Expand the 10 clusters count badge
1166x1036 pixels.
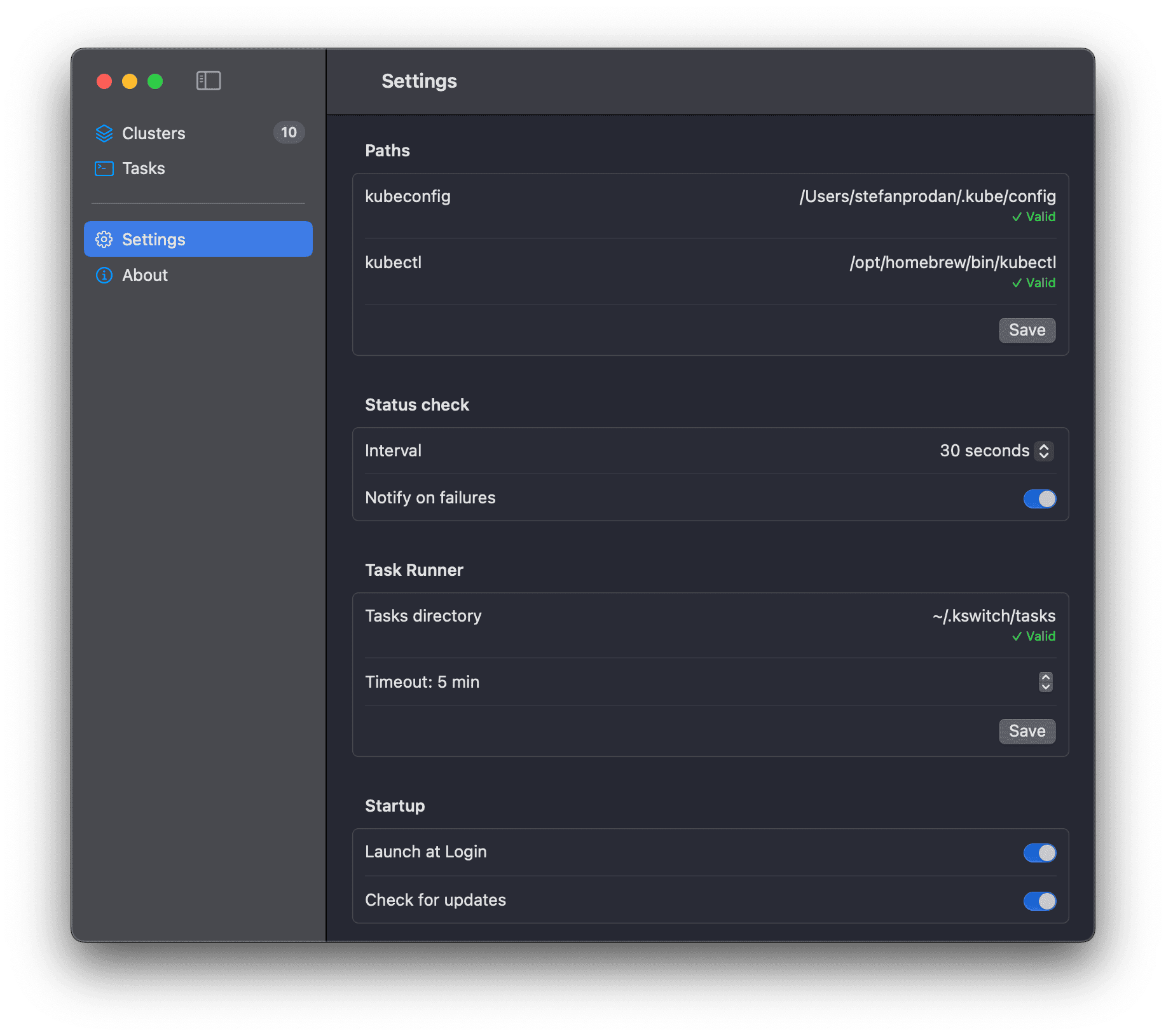point(289,133)
